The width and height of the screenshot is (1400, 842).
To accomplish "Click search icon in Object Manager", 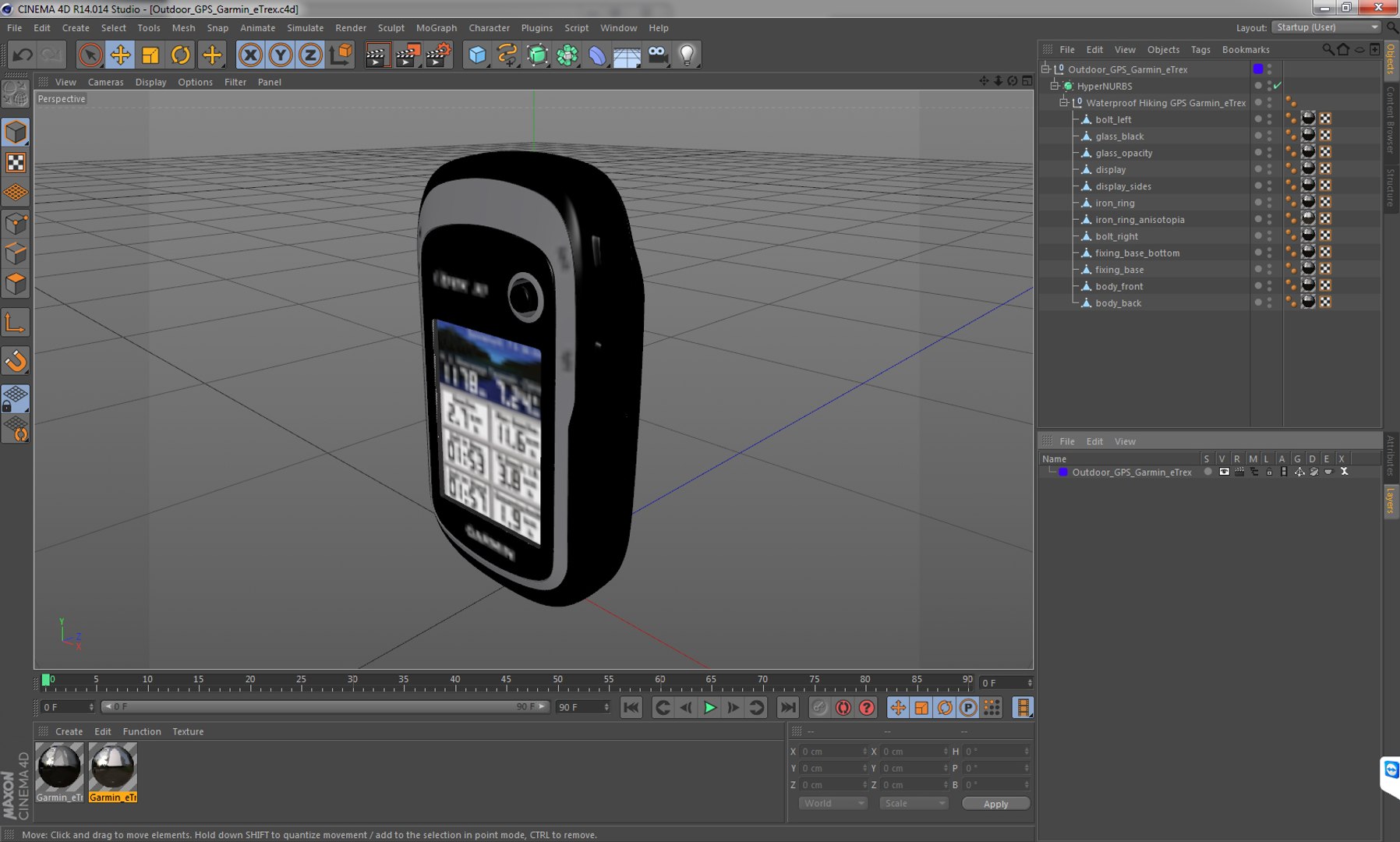I will point(1328,49).
